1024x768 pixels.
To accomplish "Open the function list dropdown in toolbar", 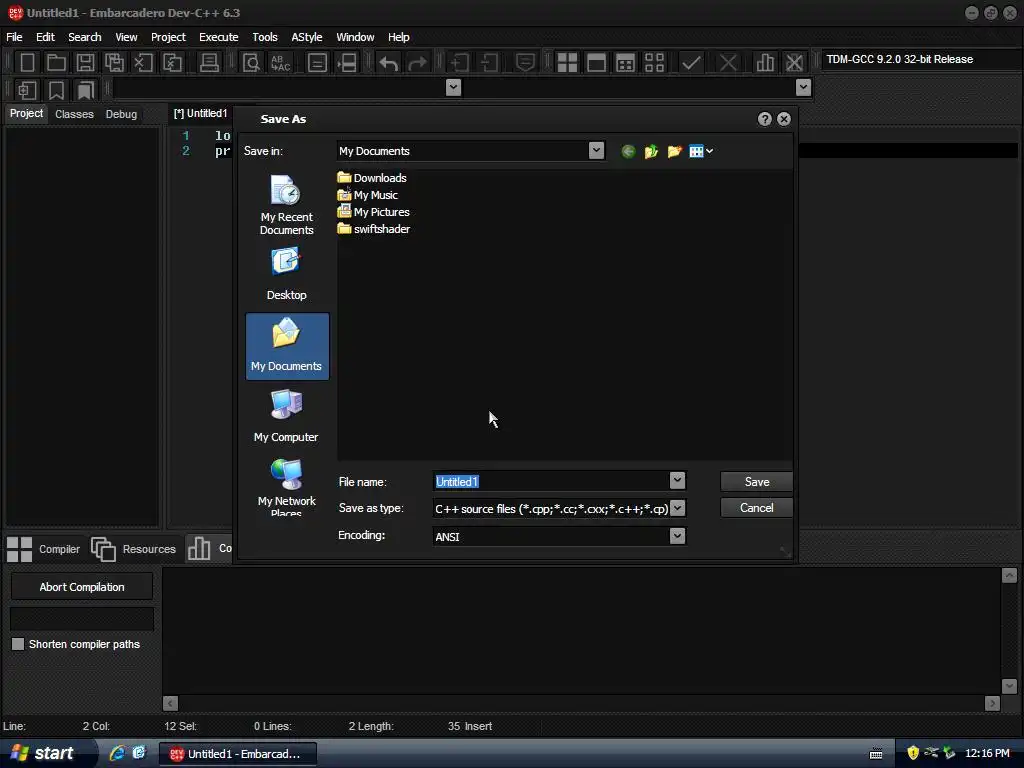I will tap(803, 88).
